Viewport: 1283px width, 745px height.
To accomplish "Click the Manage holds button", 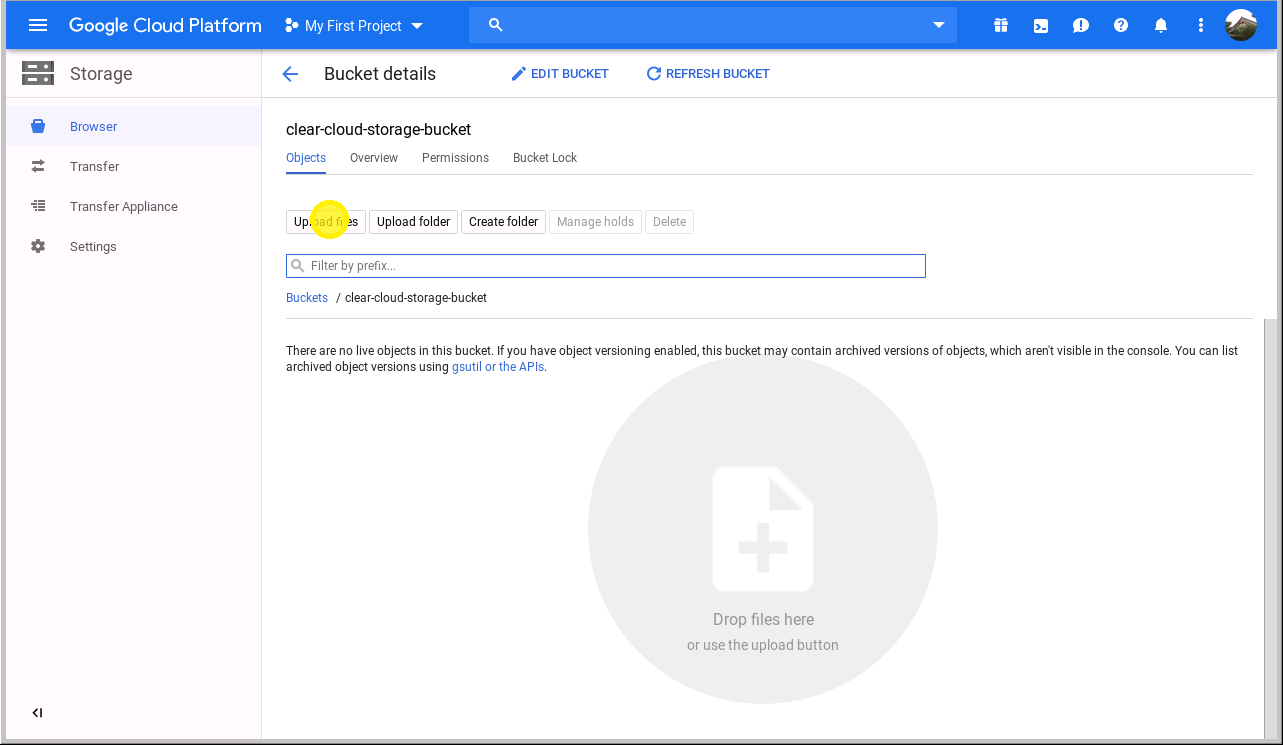I will [595, 221].
